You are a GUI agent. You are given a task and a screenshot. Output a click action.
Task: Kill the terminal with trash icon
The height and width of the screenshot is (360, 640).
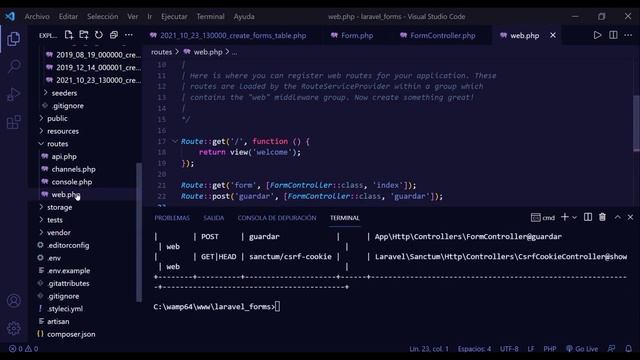[x=602, y=217]
